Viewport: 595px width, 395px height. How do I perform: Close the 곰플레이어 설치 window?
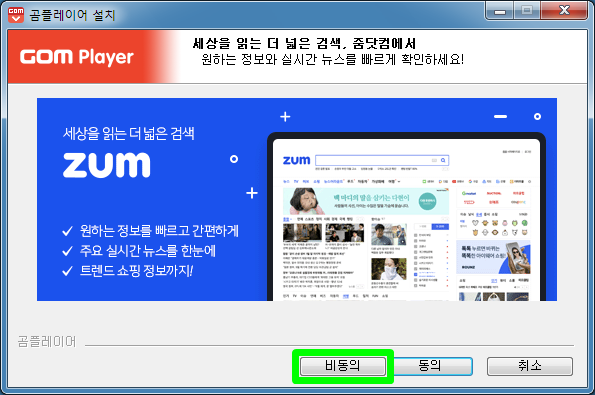pos(564,11)
